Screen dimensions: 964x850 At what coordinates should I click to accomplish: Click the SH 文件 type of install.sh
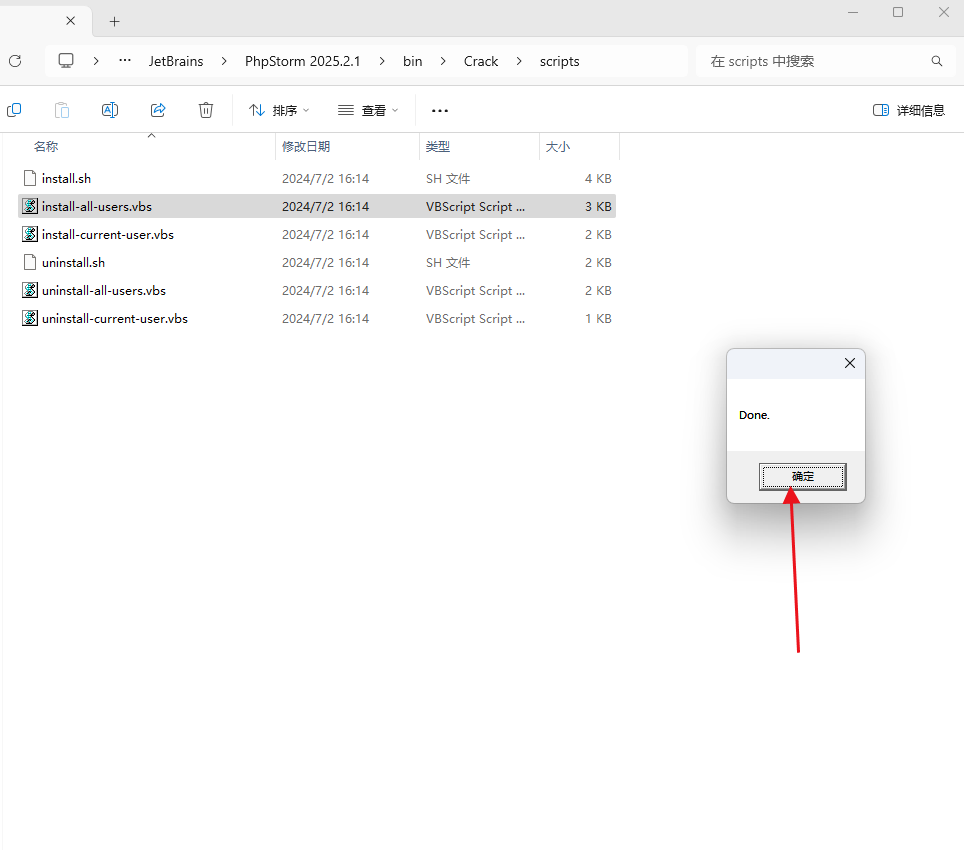(x=448, y=179)
